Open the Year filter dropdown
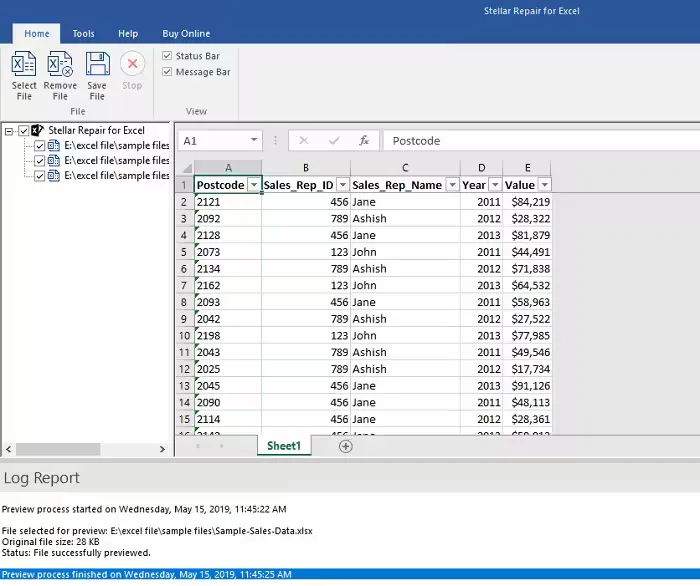The width and height of the screenshot is (700, 586). coord(495,185)
